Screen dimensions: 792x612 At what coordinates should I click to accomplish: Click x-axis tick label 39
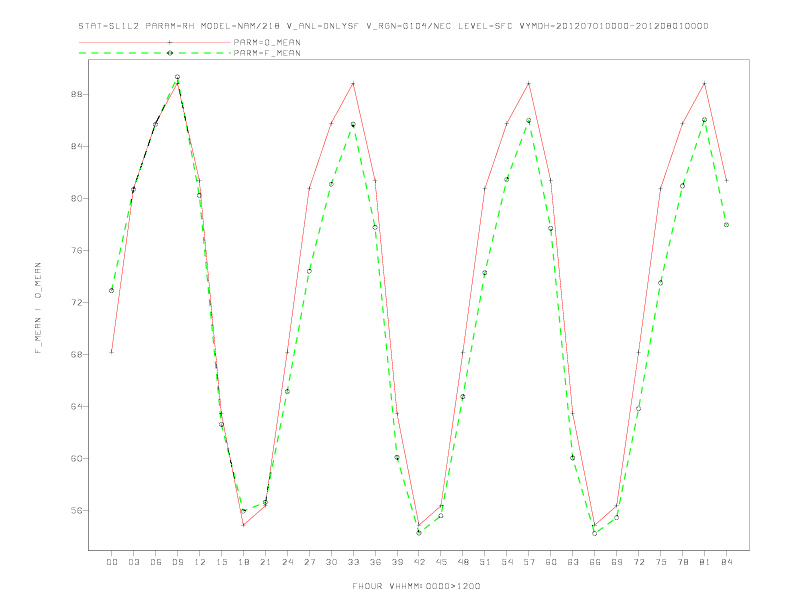point(397,562)
